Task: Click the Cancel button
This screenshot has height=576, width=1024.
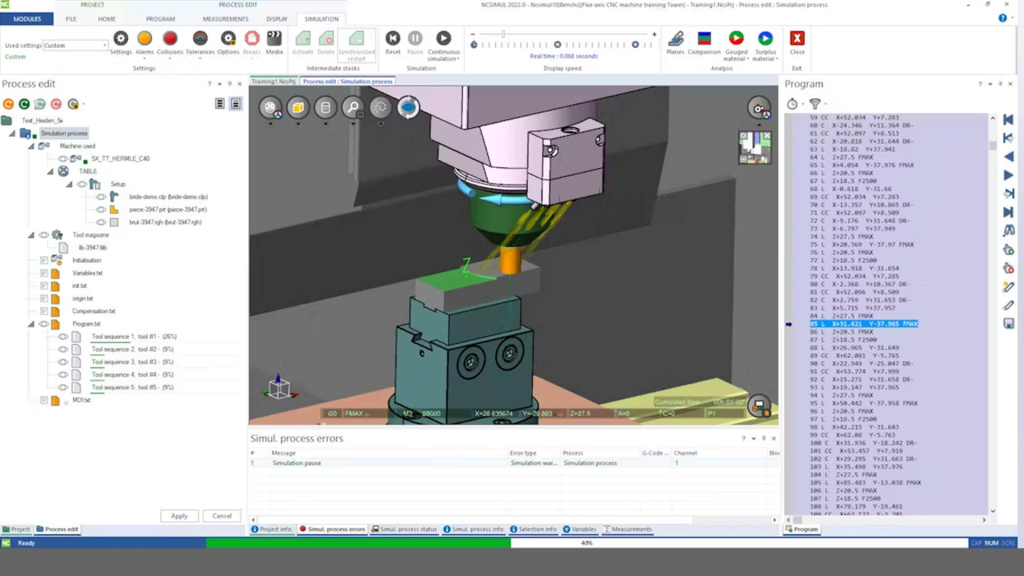Action: 222,516
